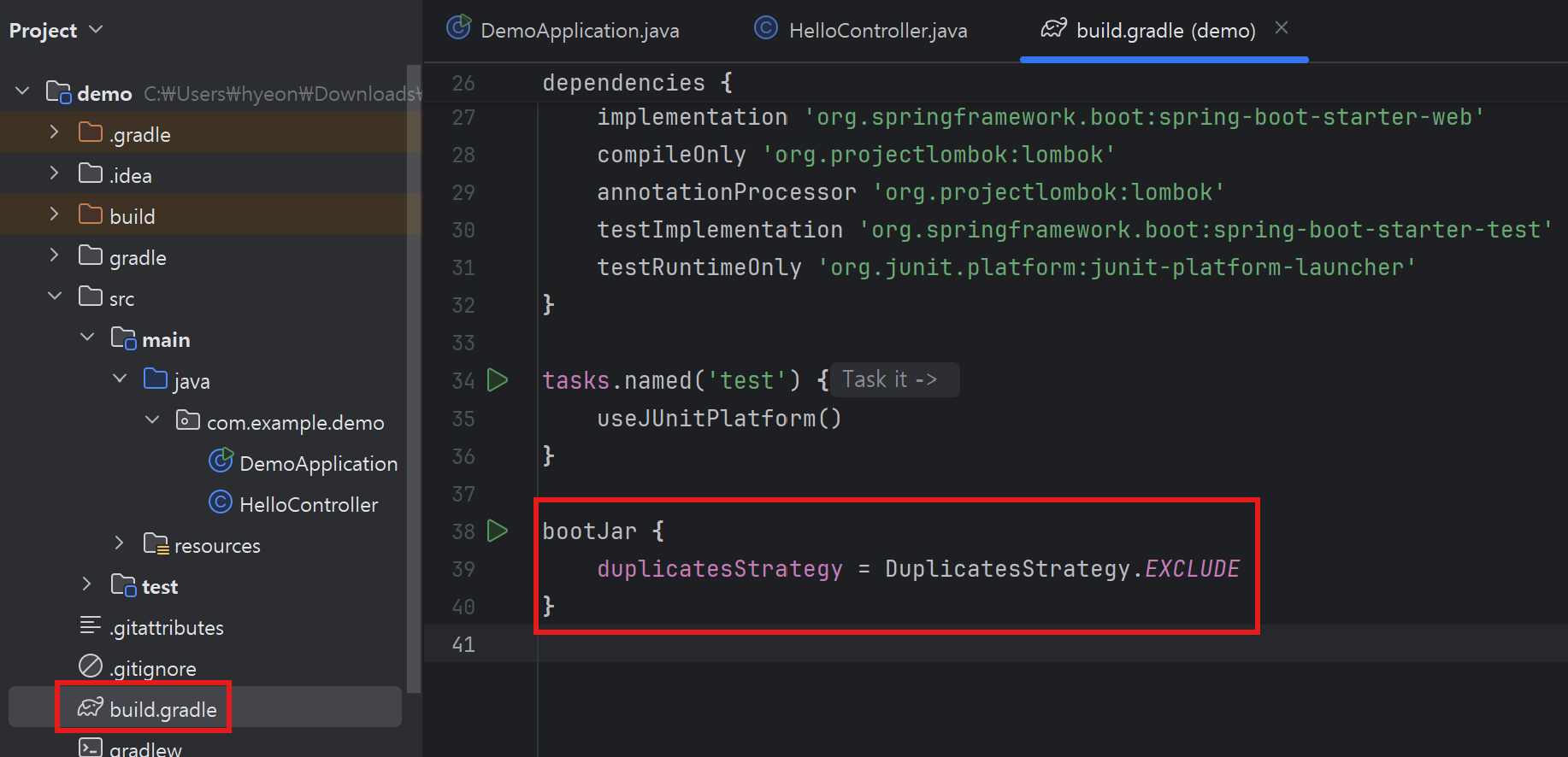1568x757 pixels.
Task: Collapse the main folder
Action: (87, 337)
